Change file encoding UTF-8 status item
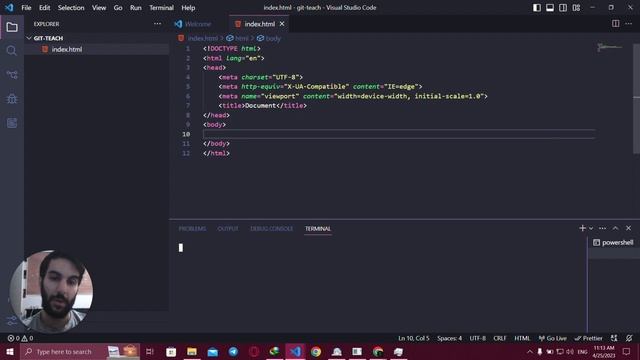 tap(478, 338)
